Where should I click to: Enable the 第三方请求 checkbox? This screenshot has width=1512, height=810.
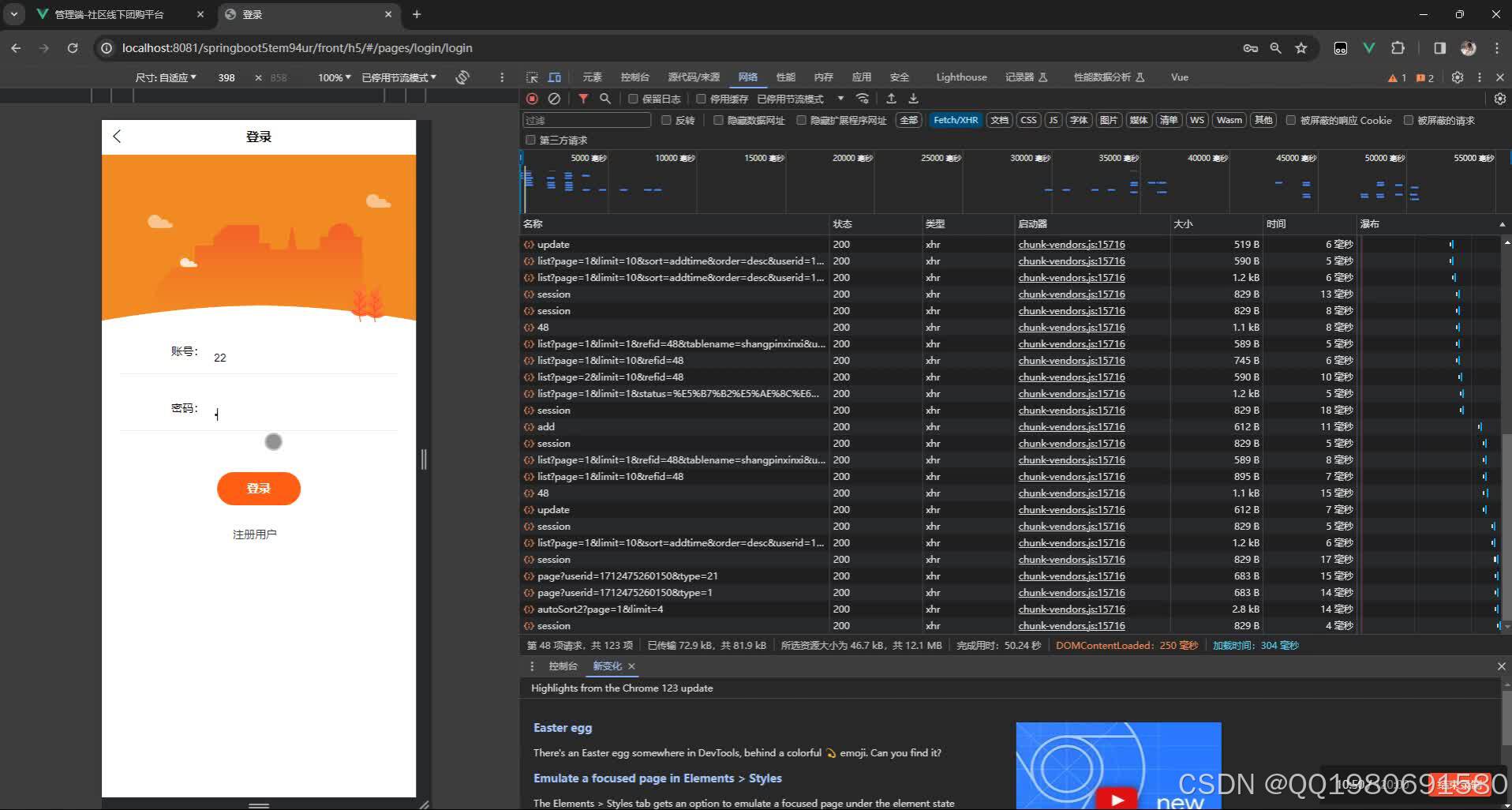530,140
